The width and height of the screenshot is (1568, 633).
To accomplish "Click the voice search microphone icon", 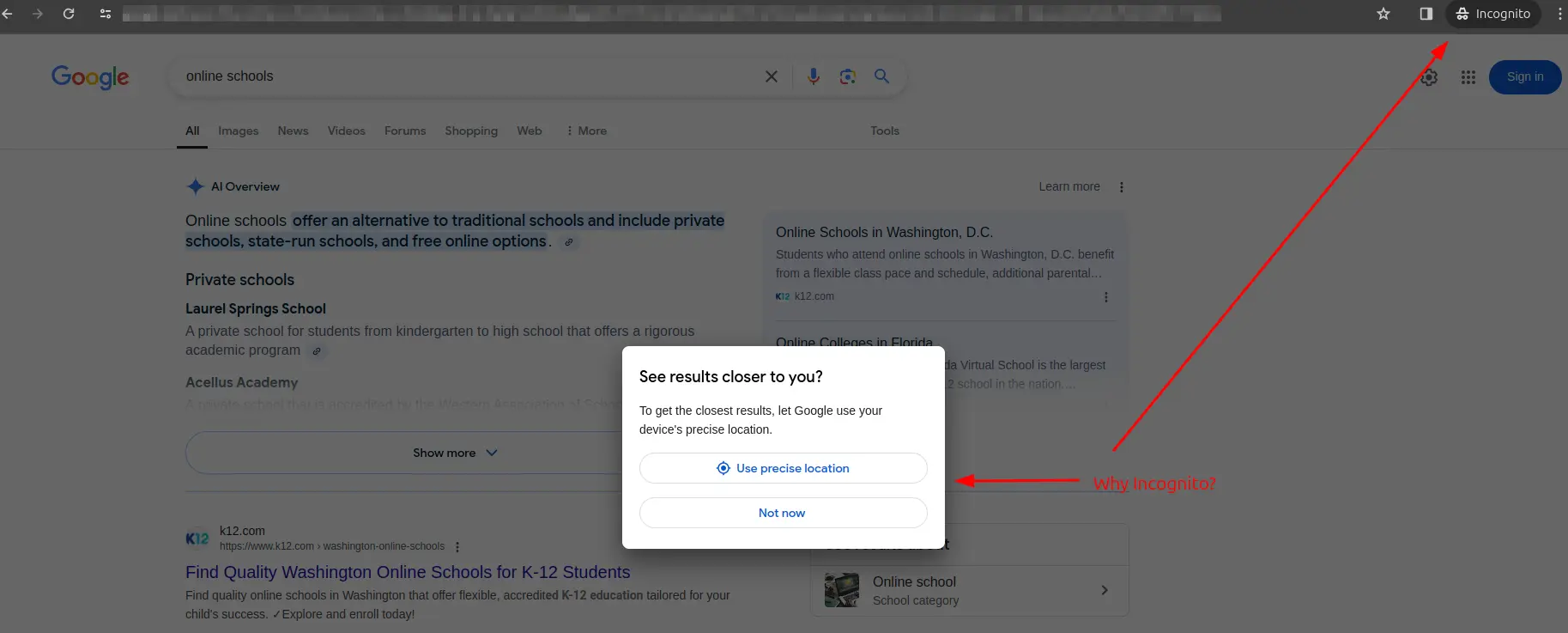I will tap(813, 76).
